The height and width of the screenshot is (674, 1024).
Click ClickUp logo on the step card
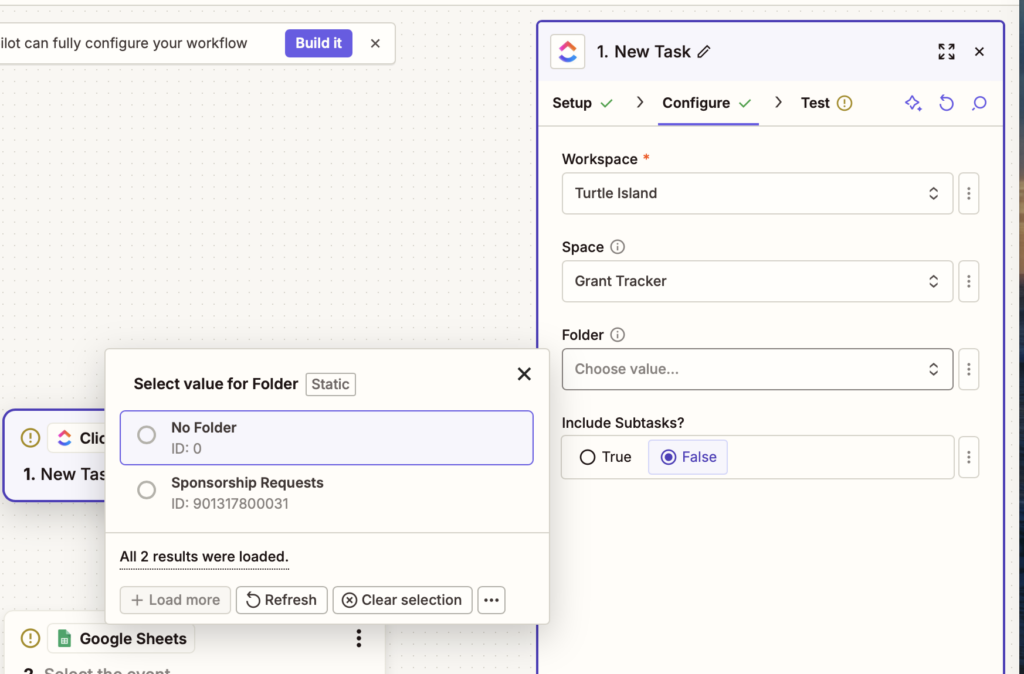click(x=64, y=438)
